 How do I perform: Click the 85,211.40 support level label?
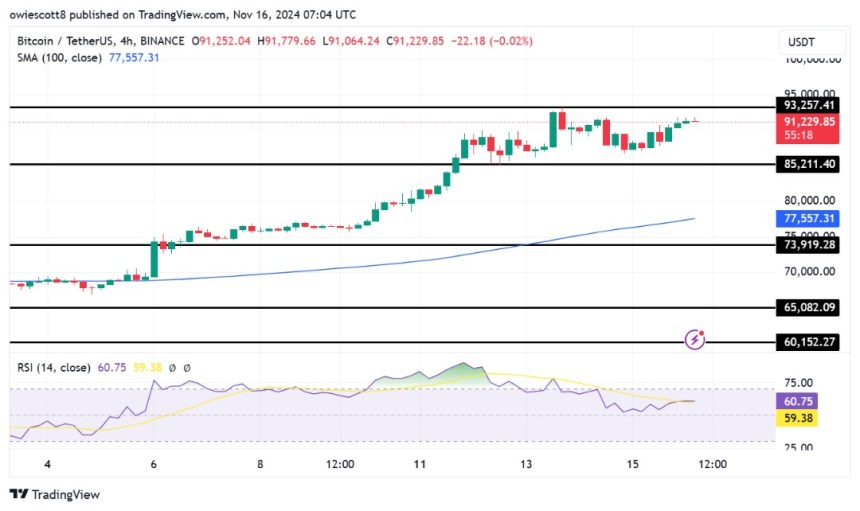(x=810, y=163)
